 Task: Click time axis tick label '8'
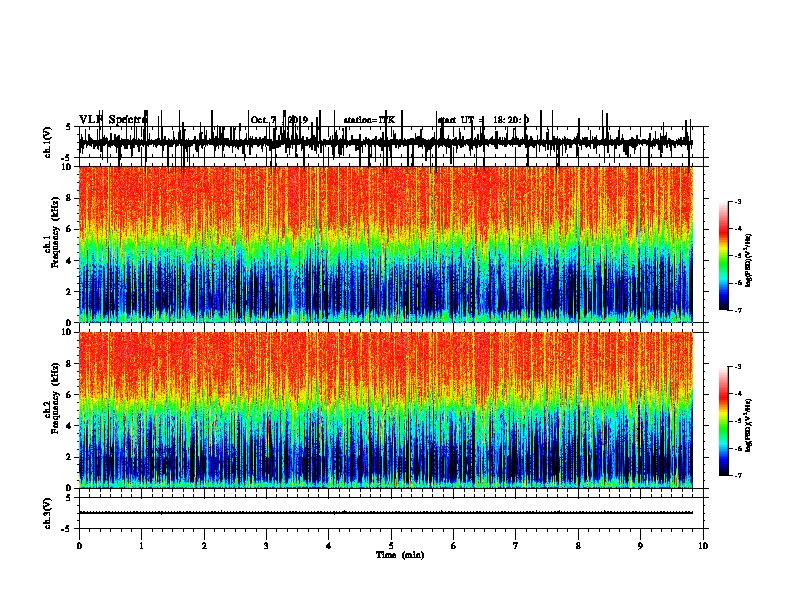coord(578,546)
